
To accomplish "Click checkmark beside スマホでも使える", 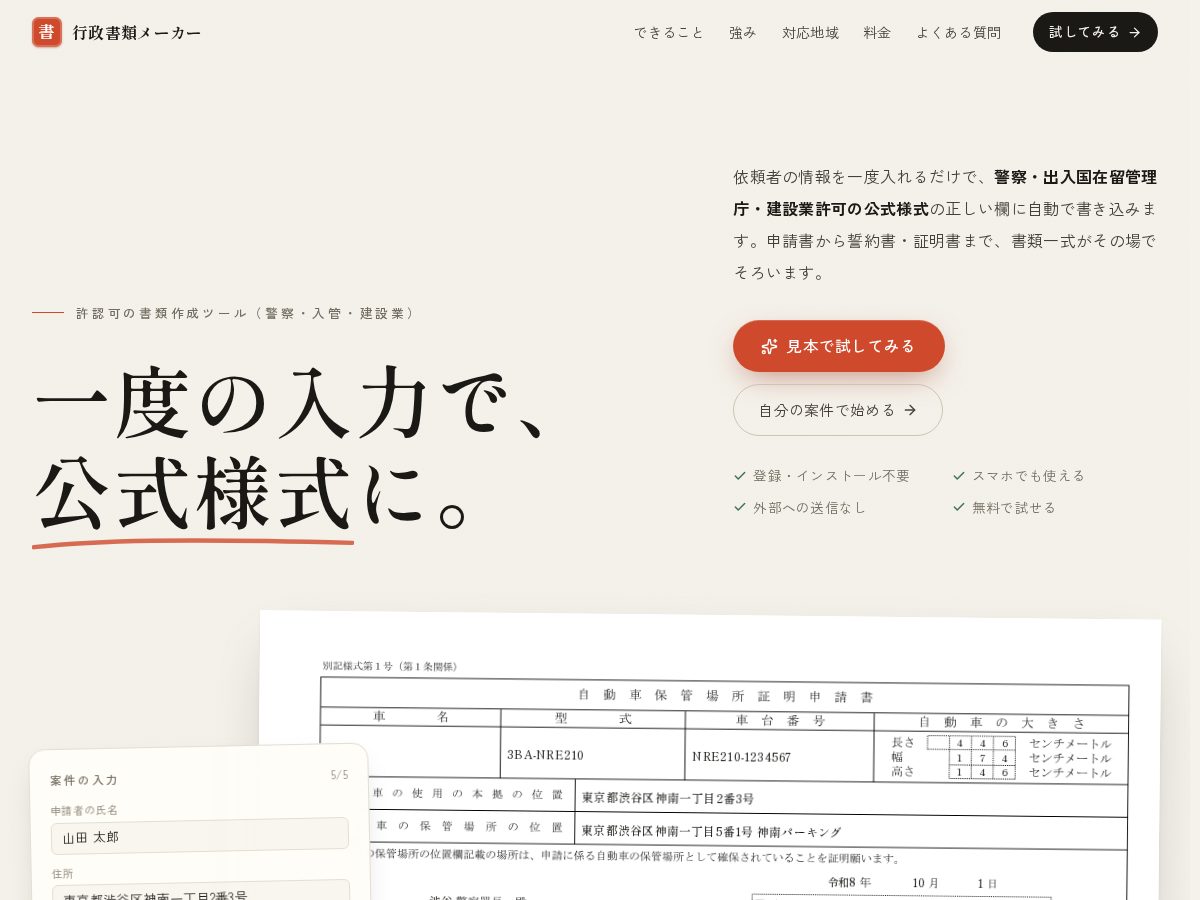I will pyautogui.click(x=959, y=476).
